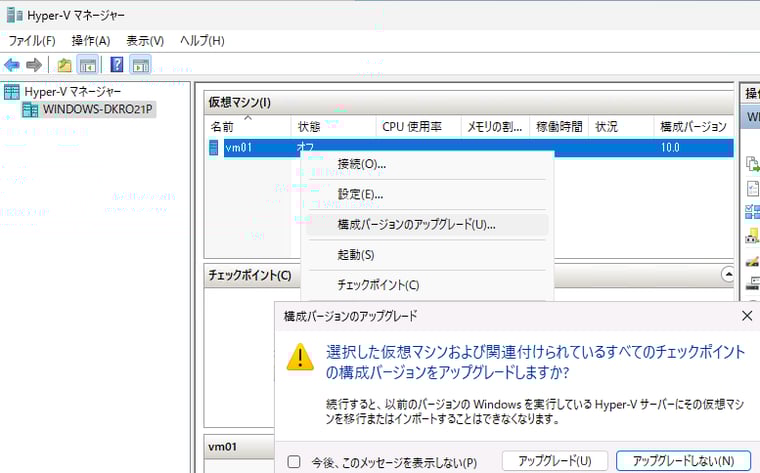Click the warning triangle icon in the dialog
Screen dimensions: 760x473
click(x=300, y=357)
